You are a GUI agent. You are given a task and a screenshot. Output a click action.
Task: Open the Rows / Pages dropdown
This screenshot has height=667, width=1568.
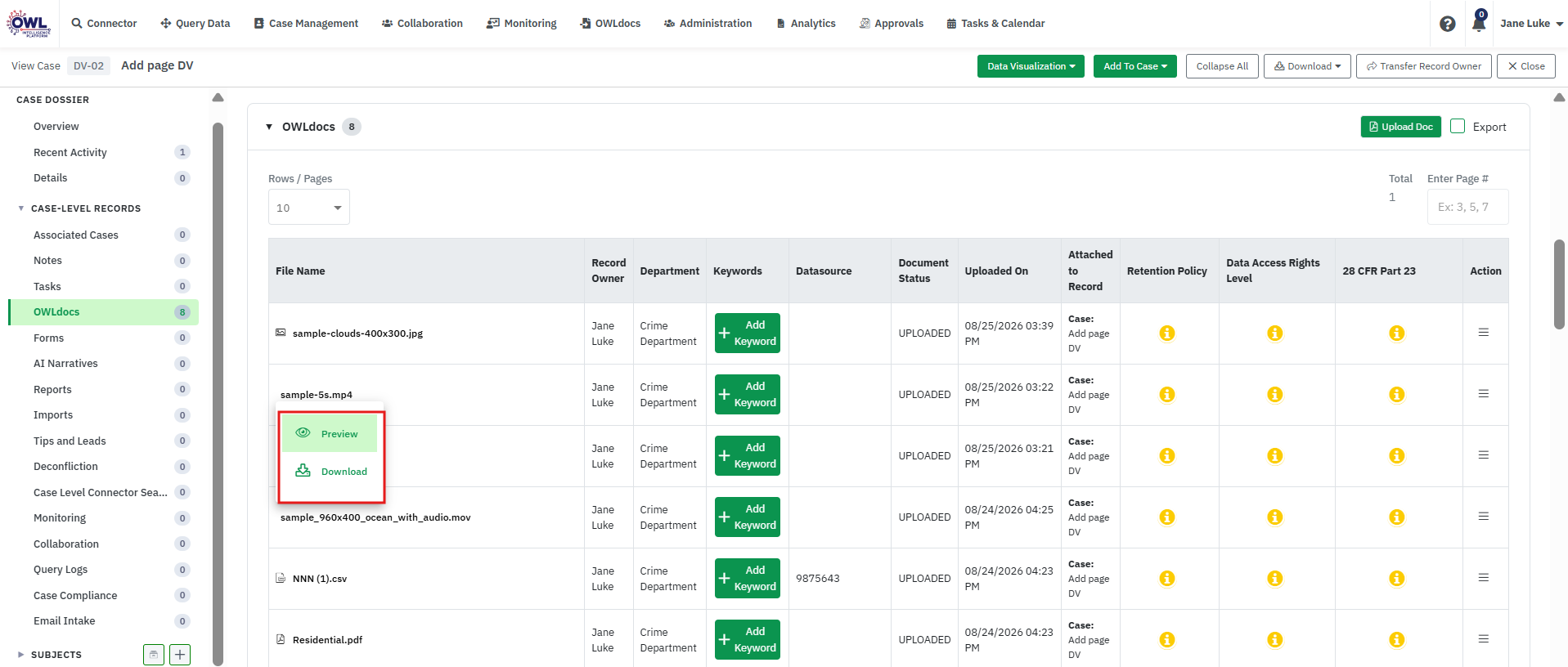pyautogui.click(x=309, y=208)
